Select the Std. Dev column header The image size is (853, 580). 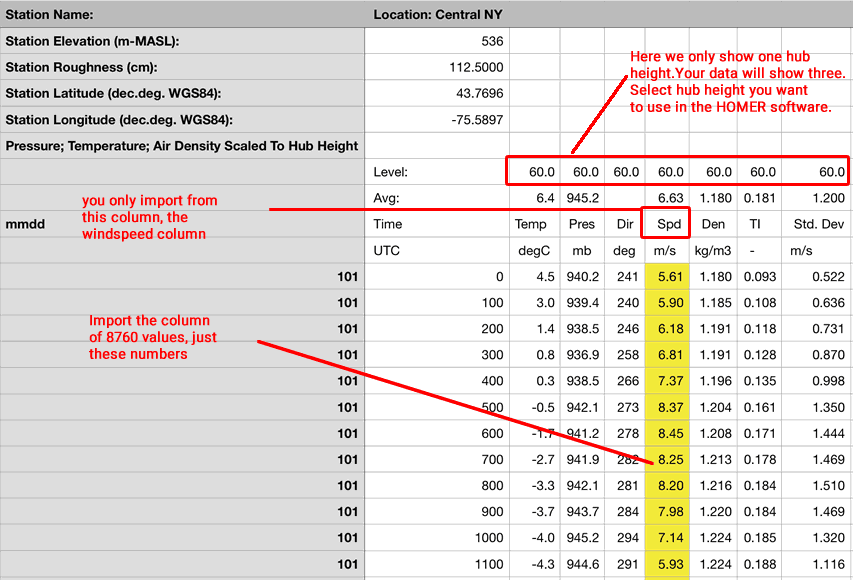coord(815,224)
